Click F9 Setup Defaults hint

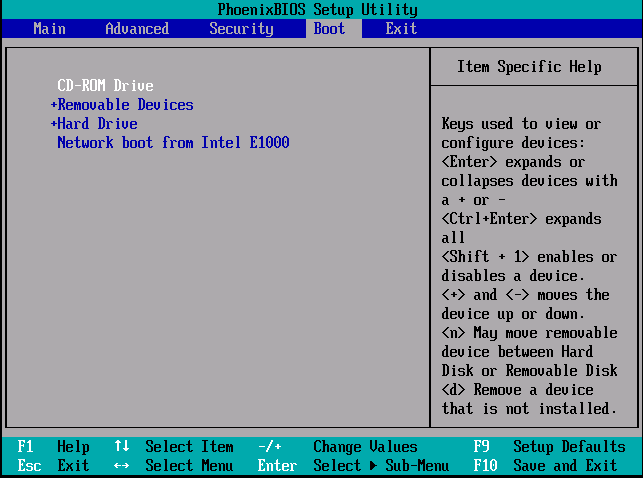pos(550,446)
